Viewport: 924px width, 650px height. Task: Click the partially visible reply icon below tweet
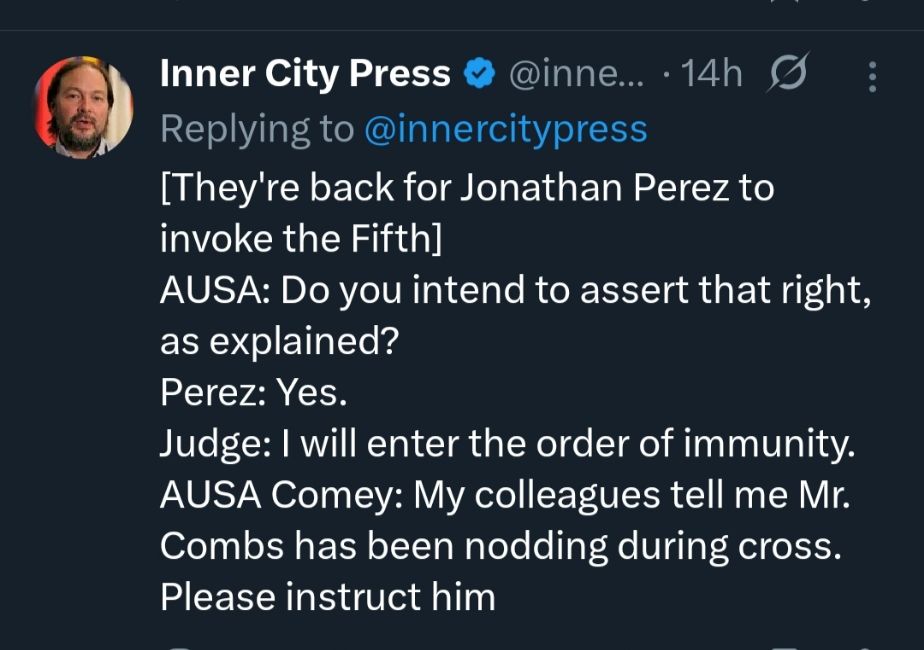pos(180,646)
